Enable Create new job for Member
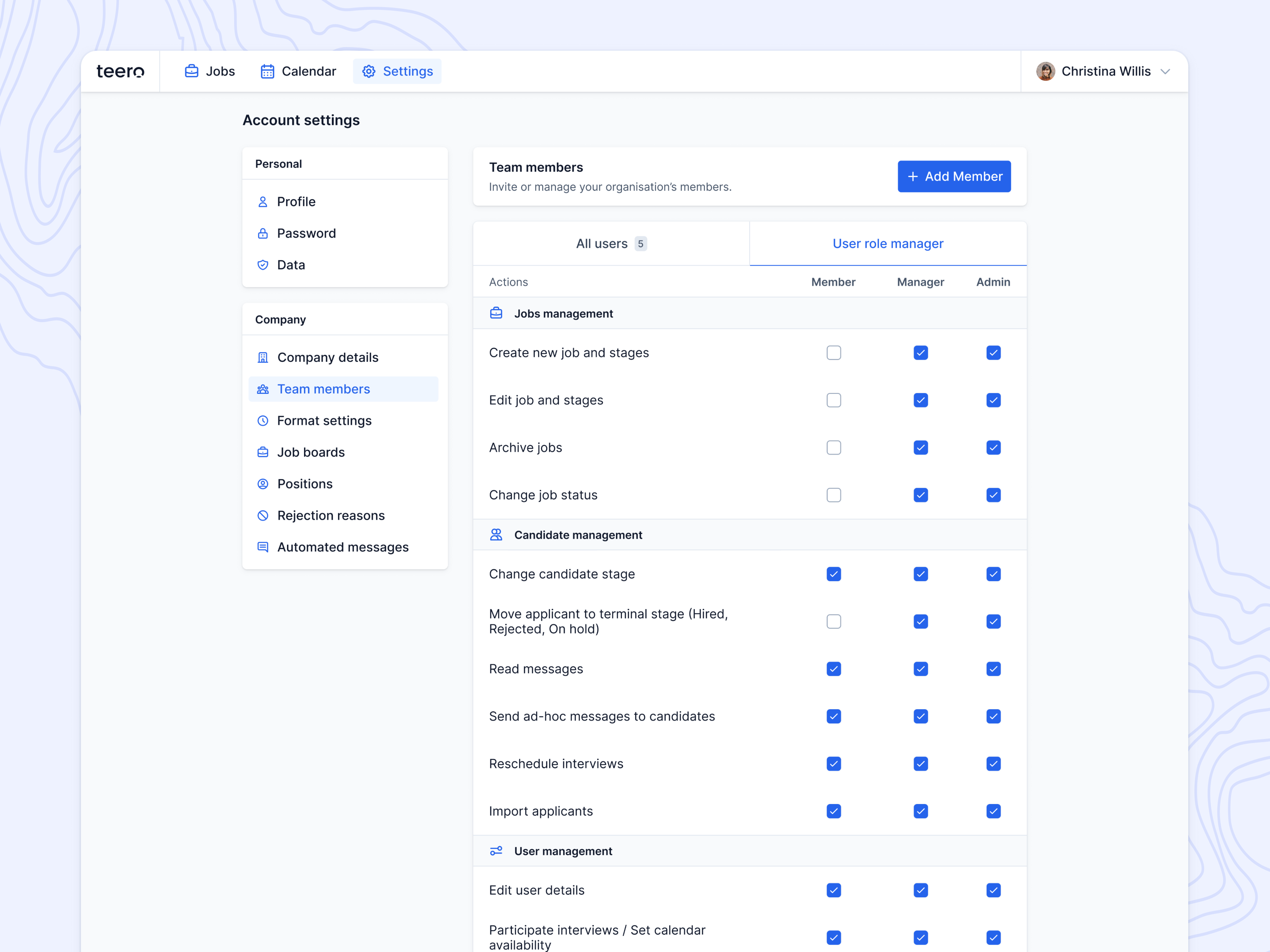Image resolution: width=1270 pixels, height=952 pixels. coord(834,353)
